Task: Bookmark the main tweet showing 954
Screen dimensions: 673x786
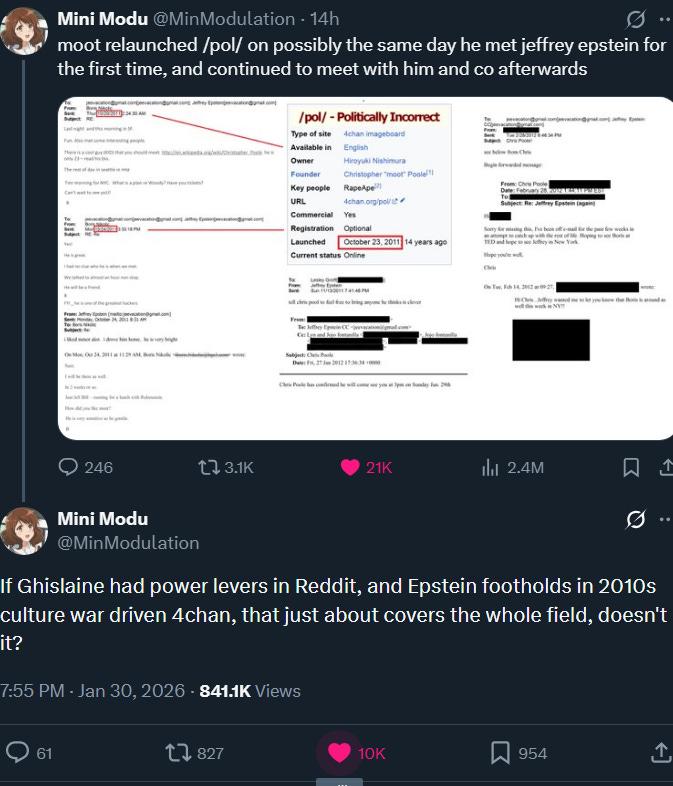Action: click(501, 752)
